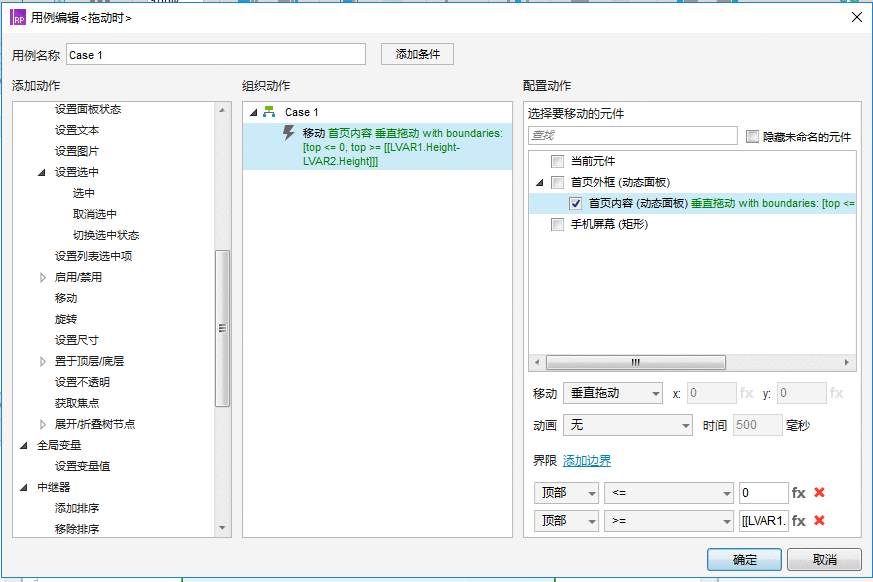Click the 用例名称 Case 1 input field
Viewport: 873px width, 582px height.
click(x=216, y=55)
